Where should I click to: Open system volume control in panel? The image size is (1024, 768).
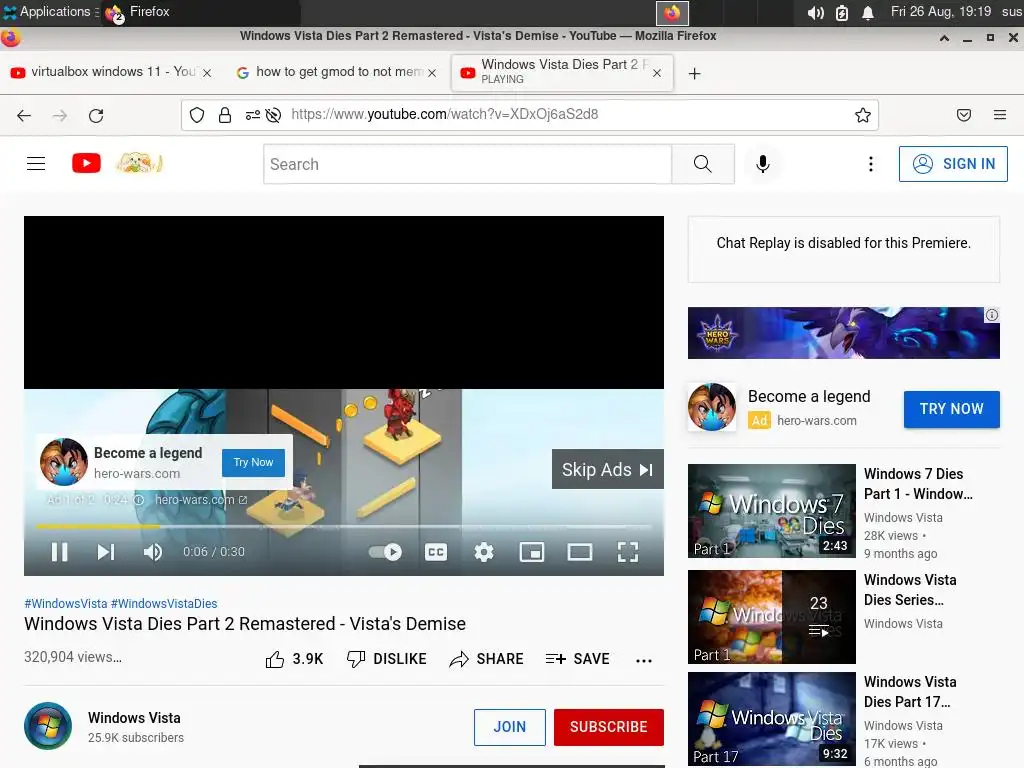[815, 13]
